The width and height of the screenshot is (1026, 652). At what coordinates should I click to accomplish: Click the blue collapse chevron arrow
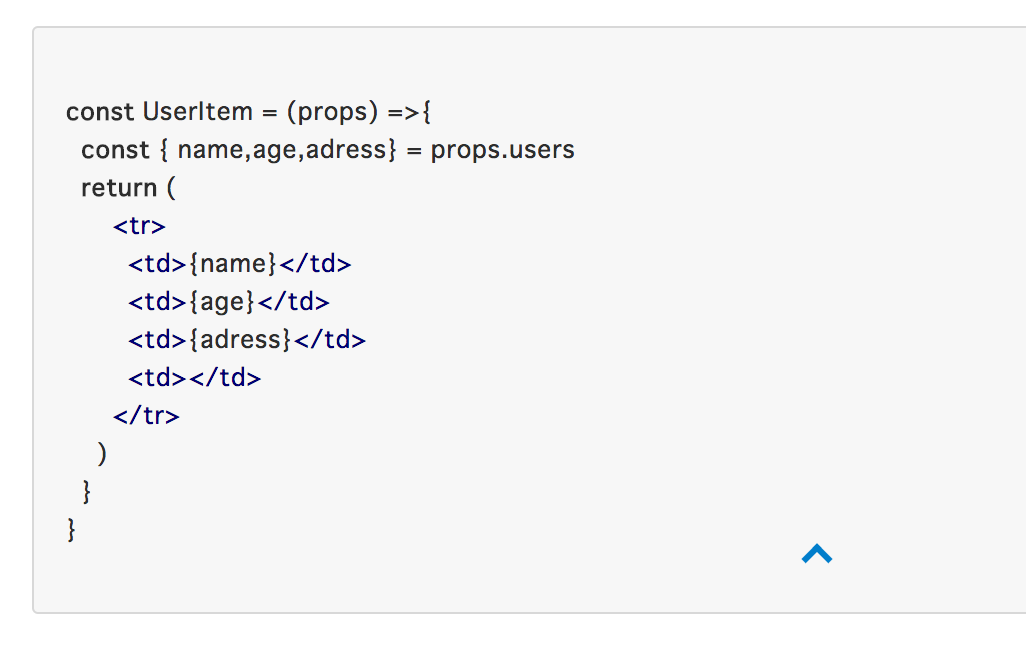pyautogui.click(x=817, y=554)
